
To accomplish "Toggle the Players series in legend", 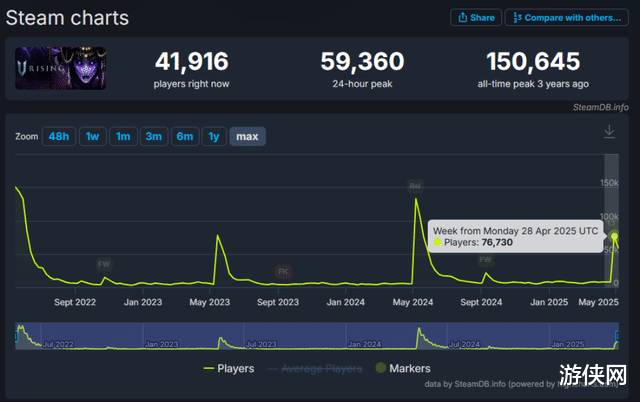I will (x=229, y=369).
